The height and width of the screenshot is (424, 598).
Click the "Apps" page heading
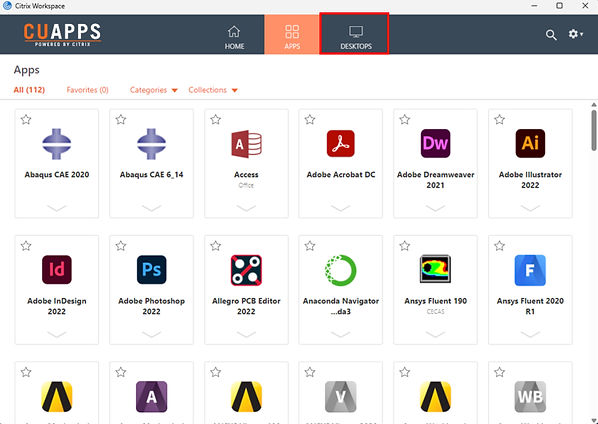click(x=26, y=70)
